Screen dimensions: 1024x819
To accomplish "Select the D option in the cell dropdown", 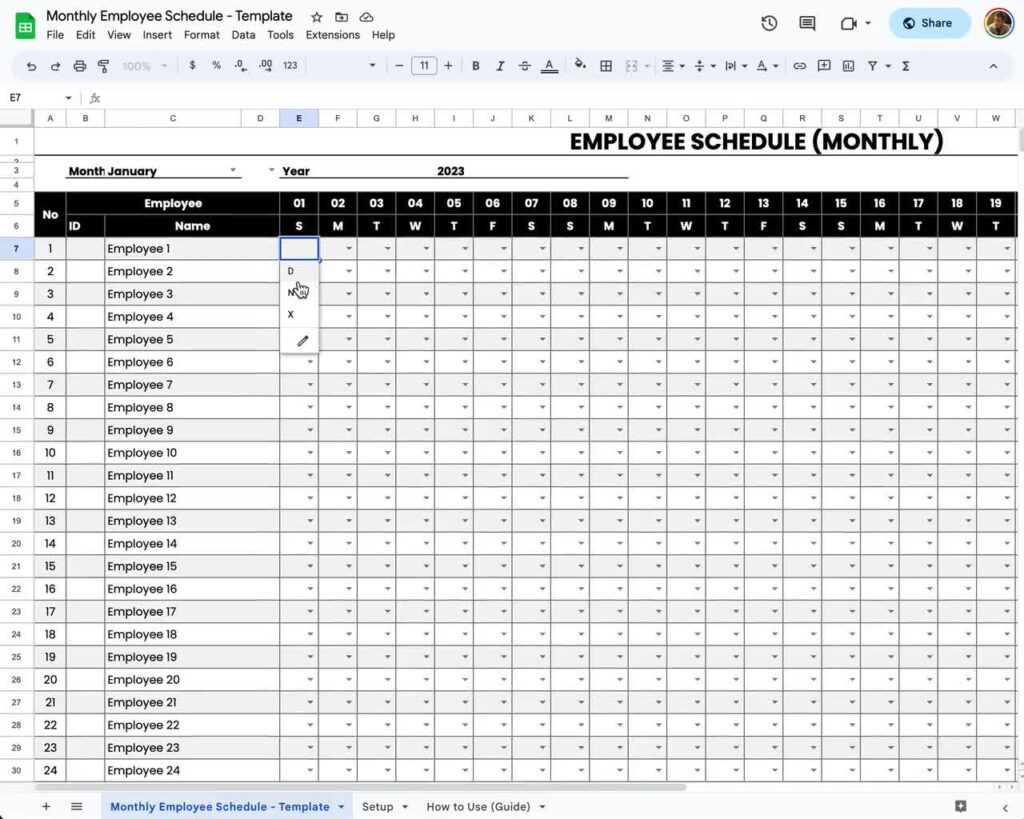I will pos(291,270).
